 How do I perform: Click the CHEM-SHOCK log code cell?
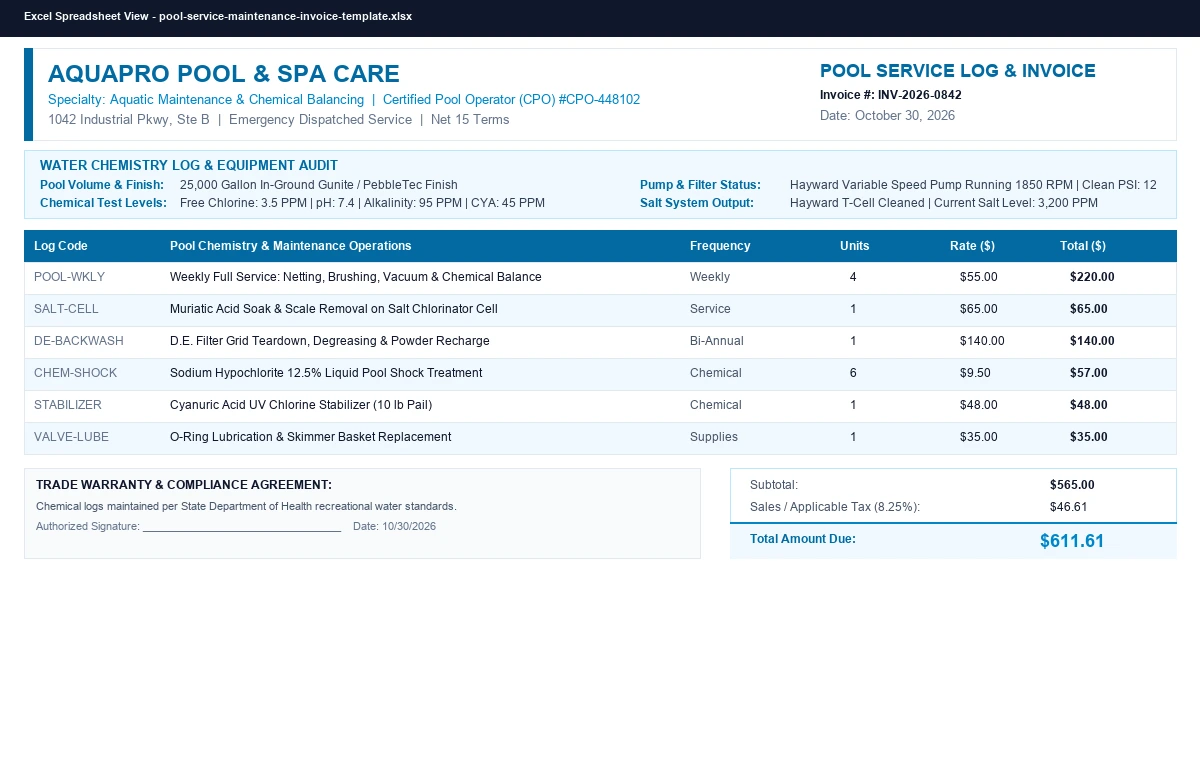coord(76,373)
